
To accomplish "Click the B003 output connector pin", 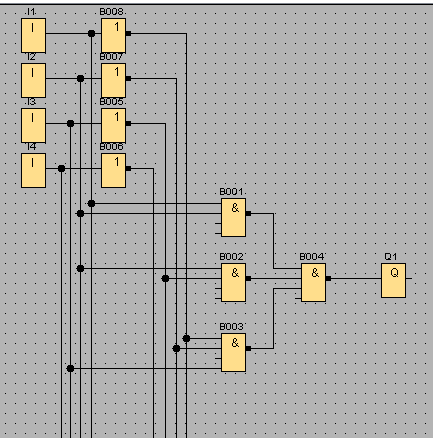I will coord(248,348).
